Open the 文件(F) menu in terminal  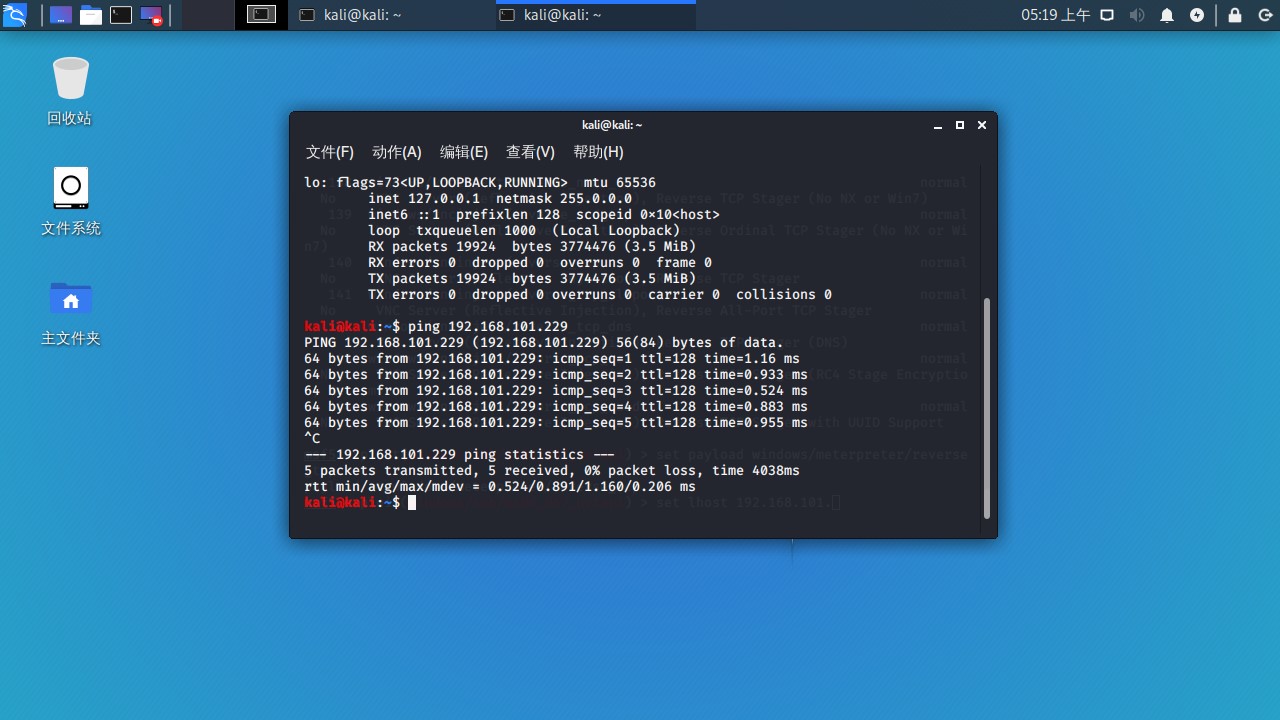(330, 152)
